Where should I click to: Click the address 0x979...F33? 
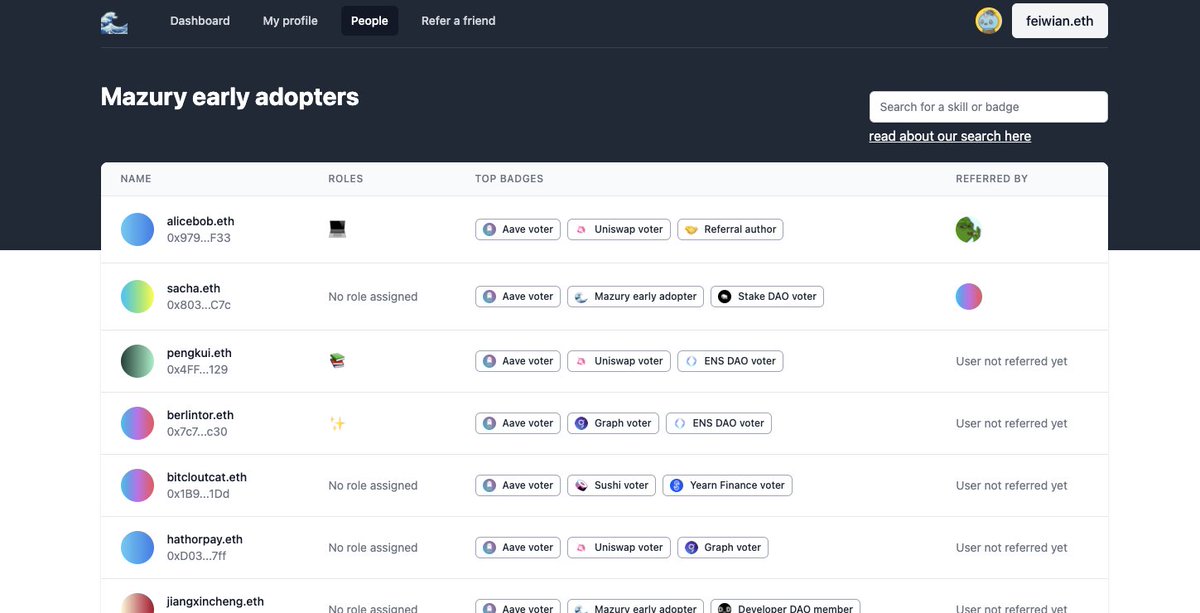[199, 238]
